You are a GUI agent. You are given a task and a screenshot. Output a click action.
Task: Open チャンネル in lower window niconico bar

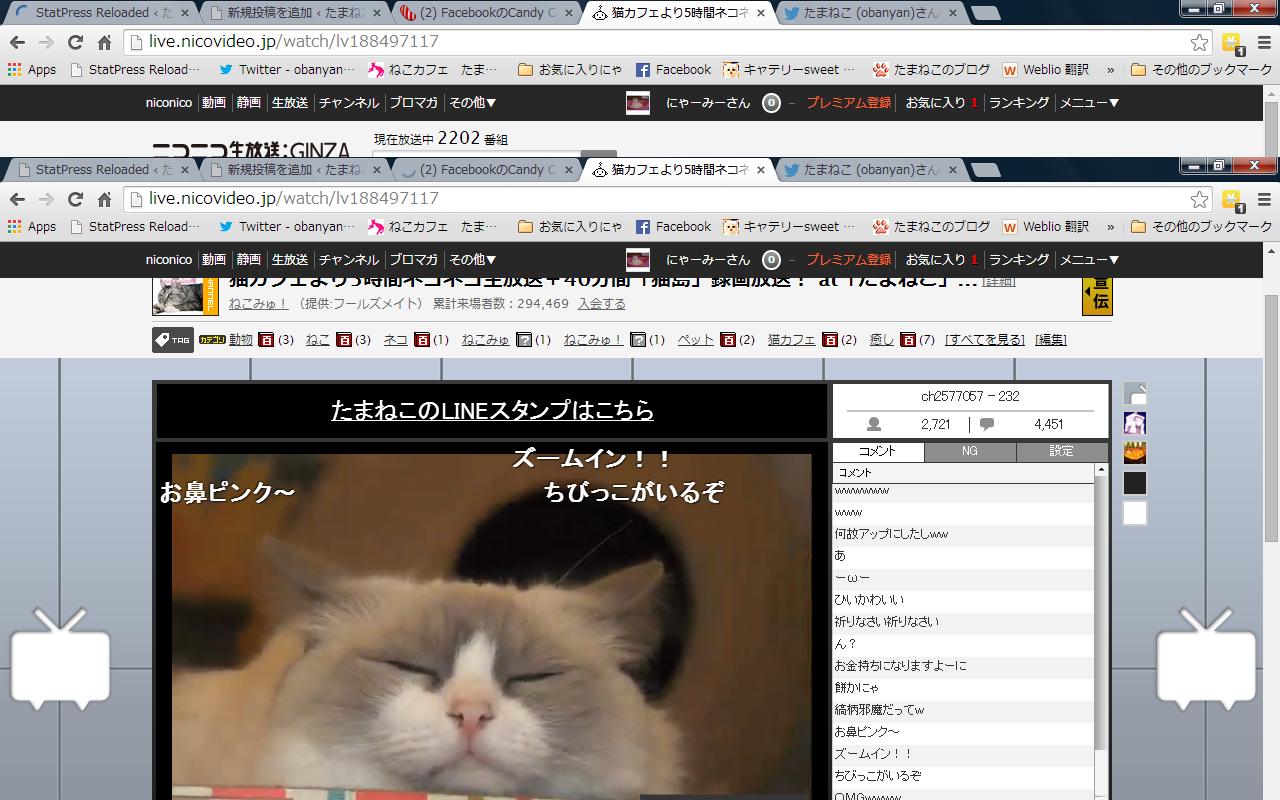click(x=349, y=260)
